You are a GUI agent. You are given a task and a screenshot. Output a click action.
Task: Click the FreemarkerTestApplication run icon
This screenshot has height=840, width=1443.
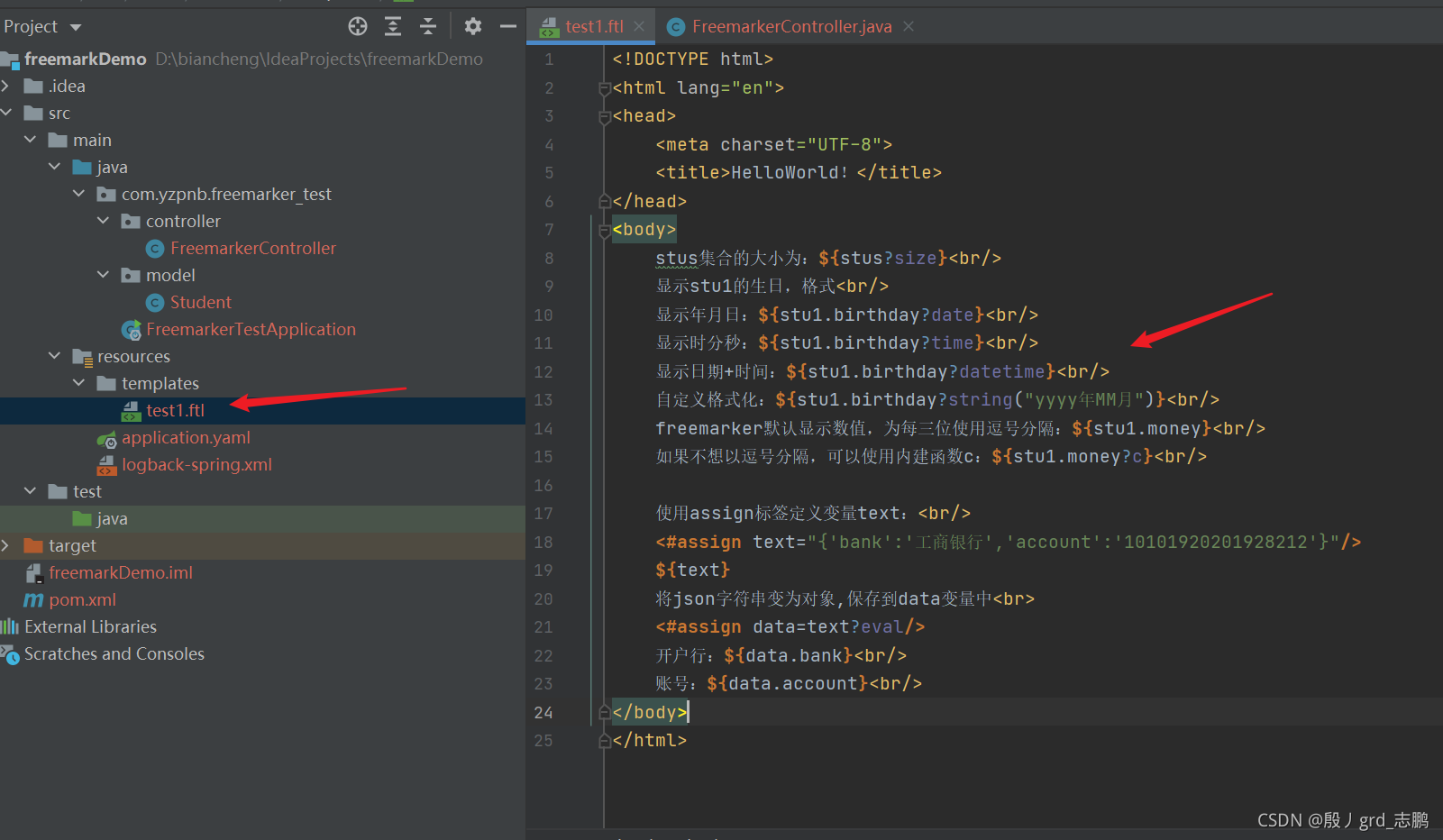pos(131,330)
